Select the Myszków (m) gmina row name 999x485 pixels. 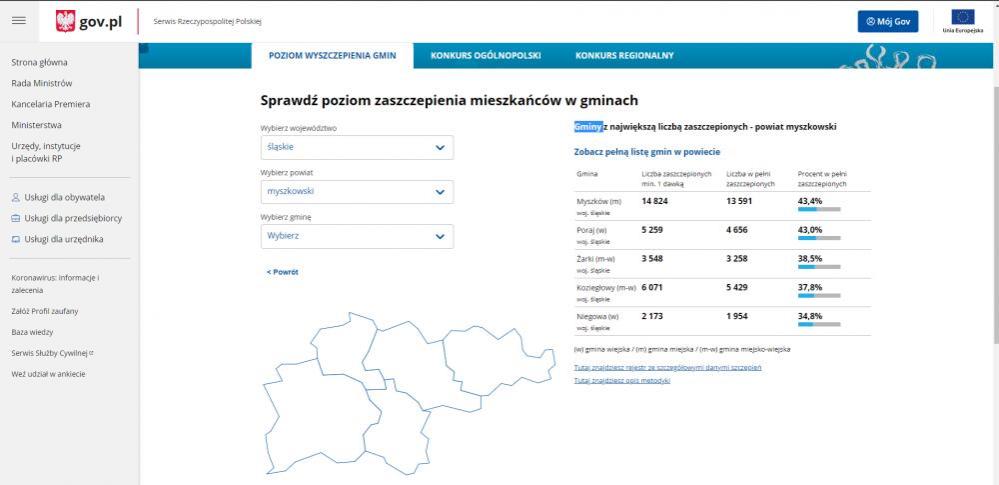[x=598, y=201]
